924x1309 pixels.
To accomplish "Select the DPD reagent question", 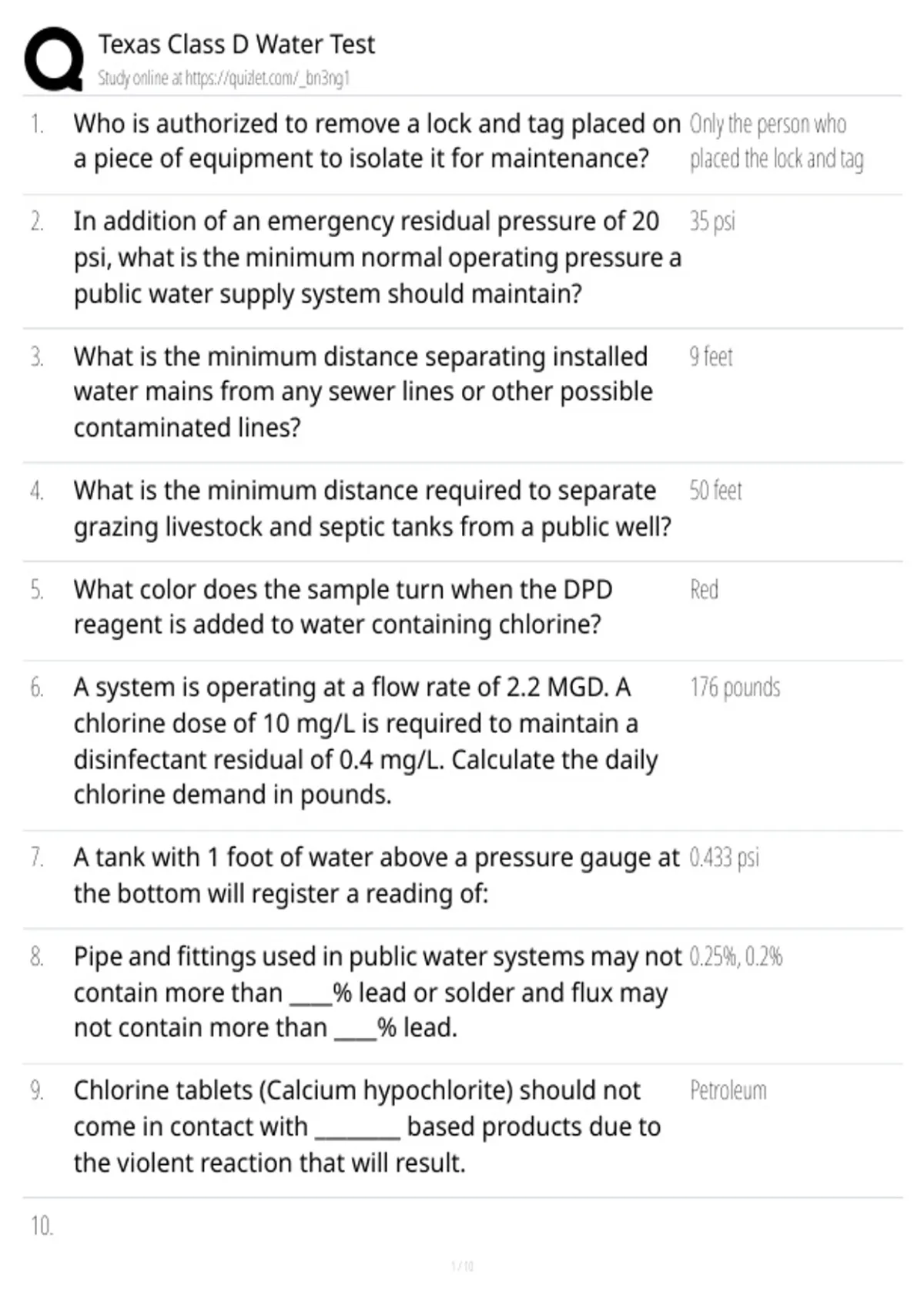I will (343, 607).
